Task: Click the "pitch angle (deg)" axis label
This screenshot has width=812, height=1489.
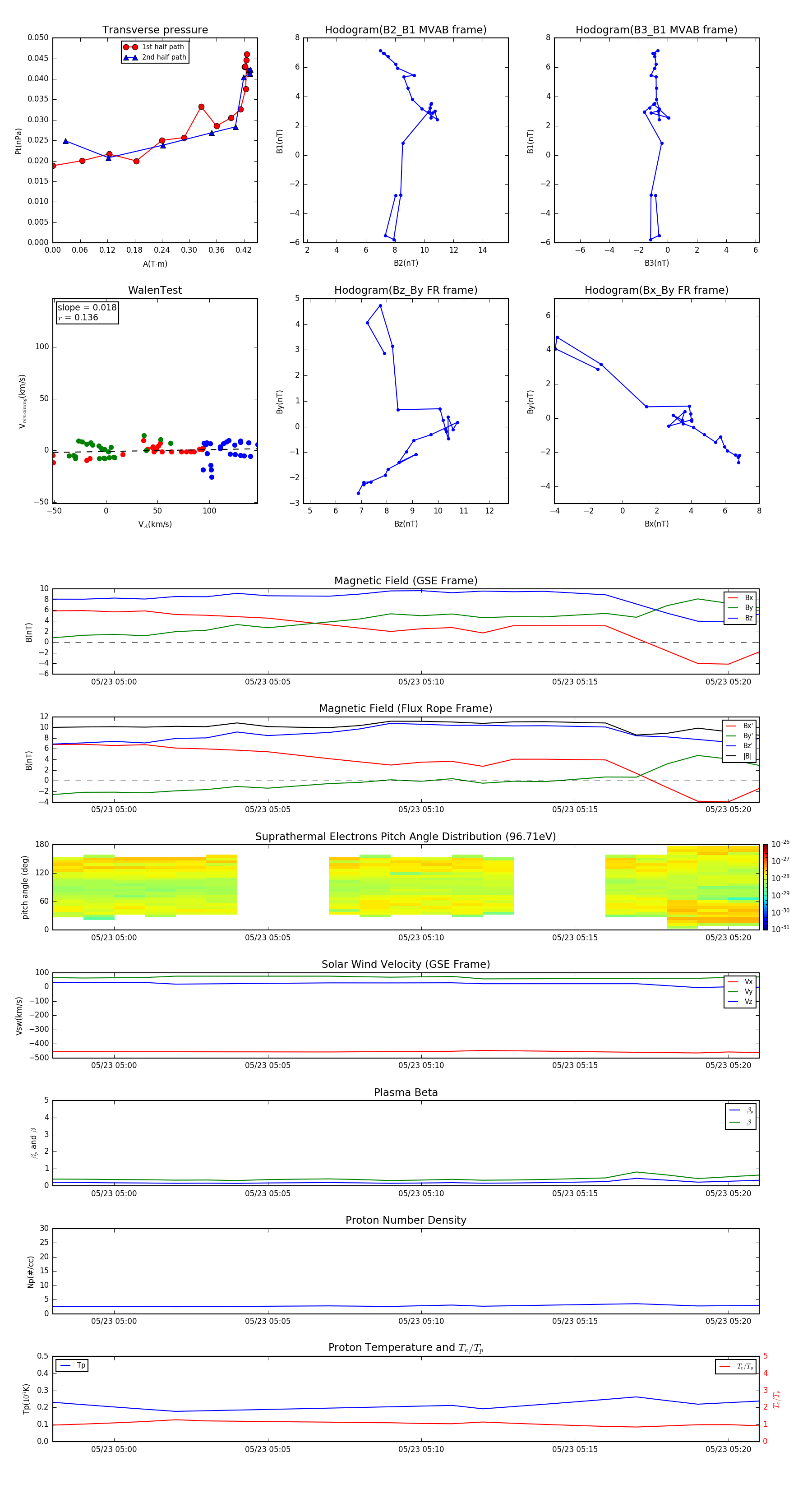Action: click(x=25, y=887)
